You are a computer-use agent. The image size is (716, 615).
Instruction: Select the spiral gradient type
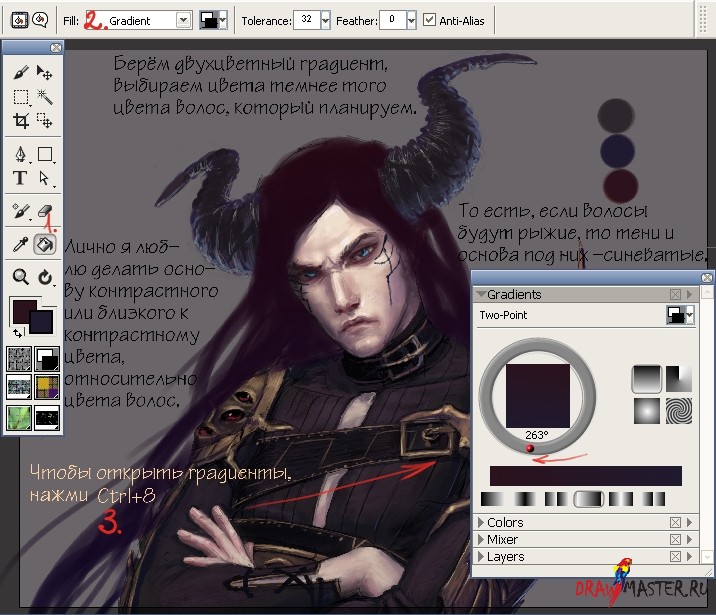[x=679, y=410]
